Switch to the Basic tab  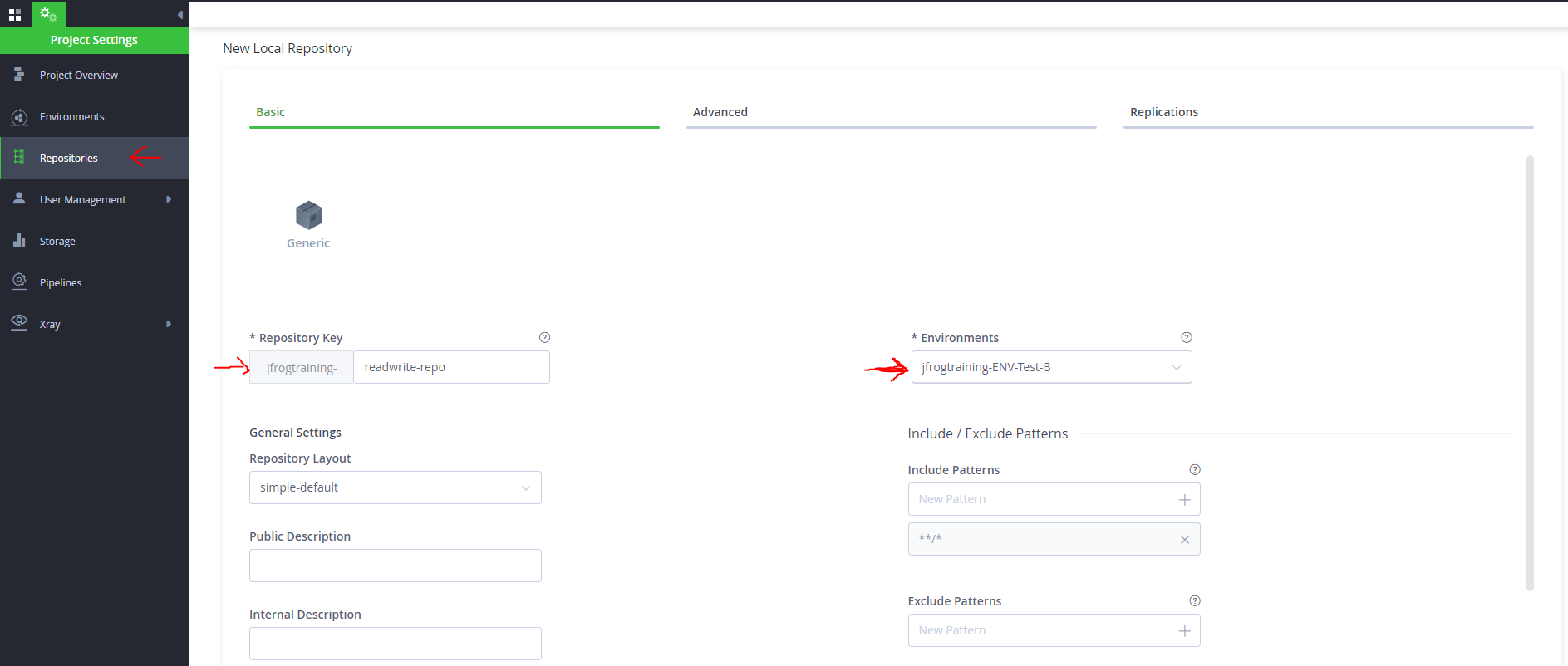coord(454,112)
